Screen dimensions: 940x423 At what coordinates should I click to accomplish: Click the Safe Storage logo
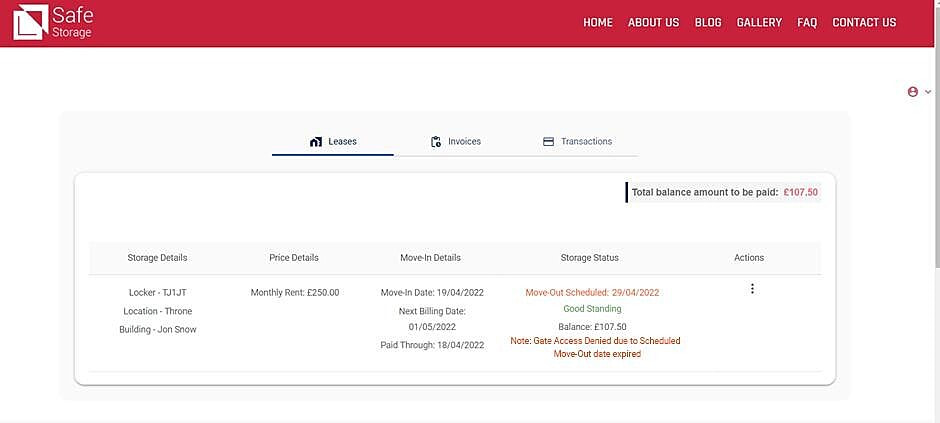53,22
